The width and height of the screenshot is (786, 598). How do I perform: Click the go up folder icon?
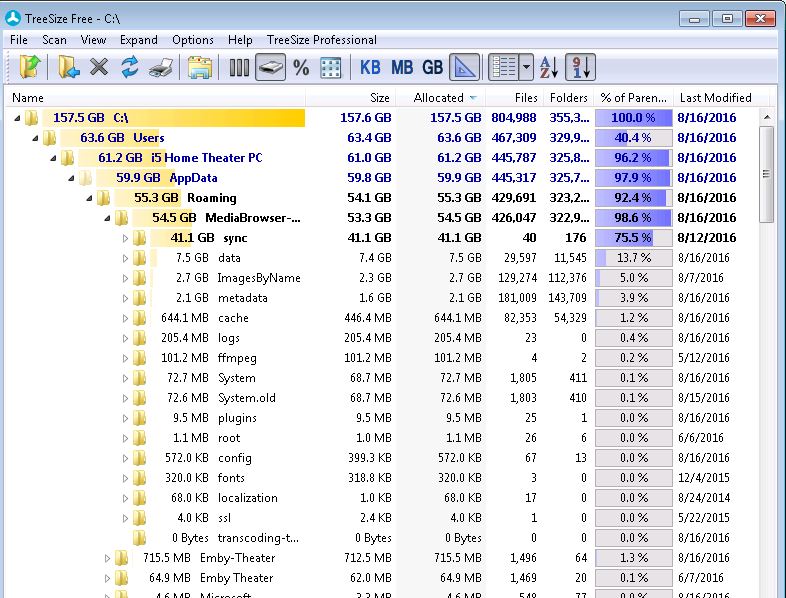30,68
